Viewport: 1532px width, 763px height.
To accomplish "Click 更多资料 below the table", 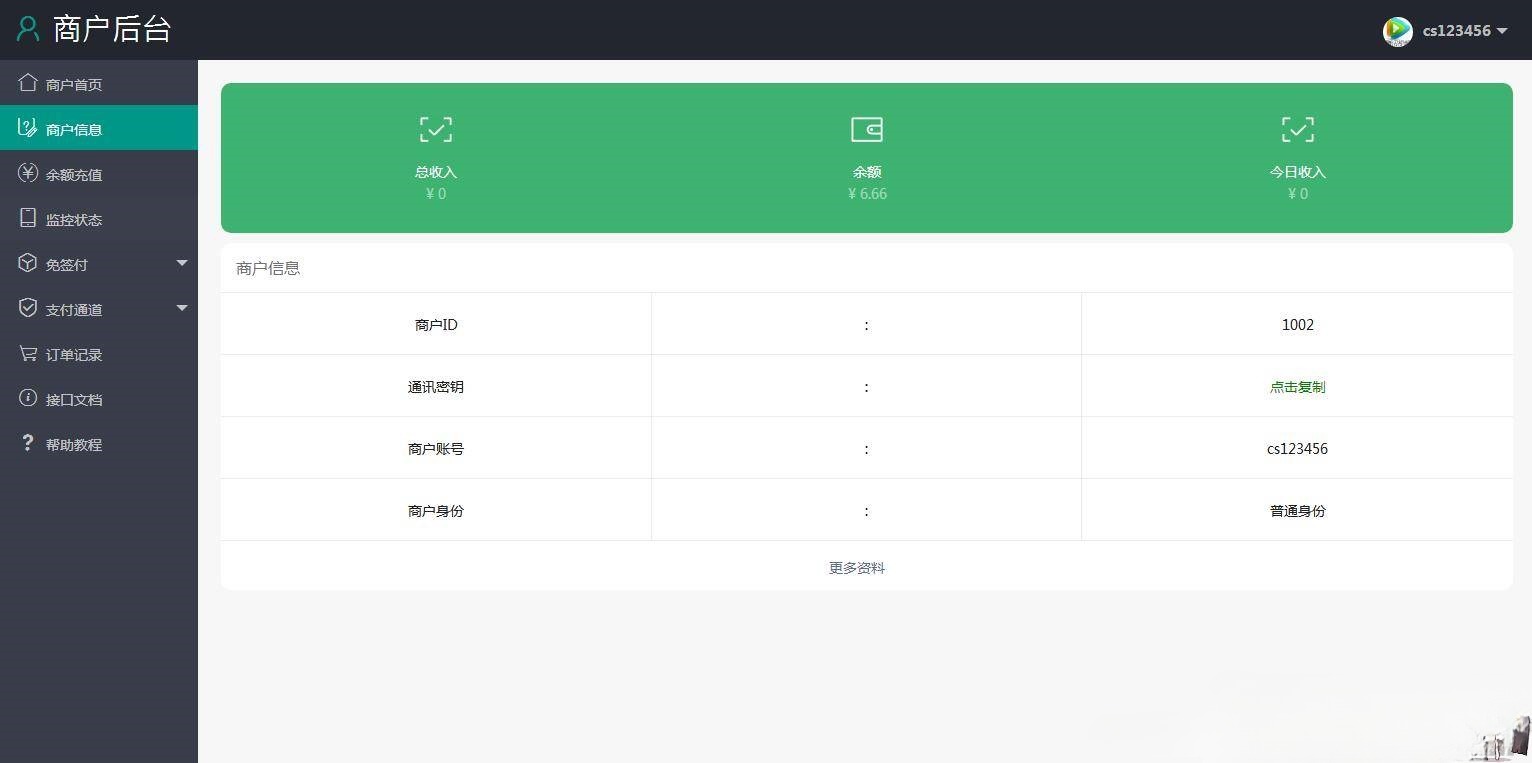I will tap(856, 567).
